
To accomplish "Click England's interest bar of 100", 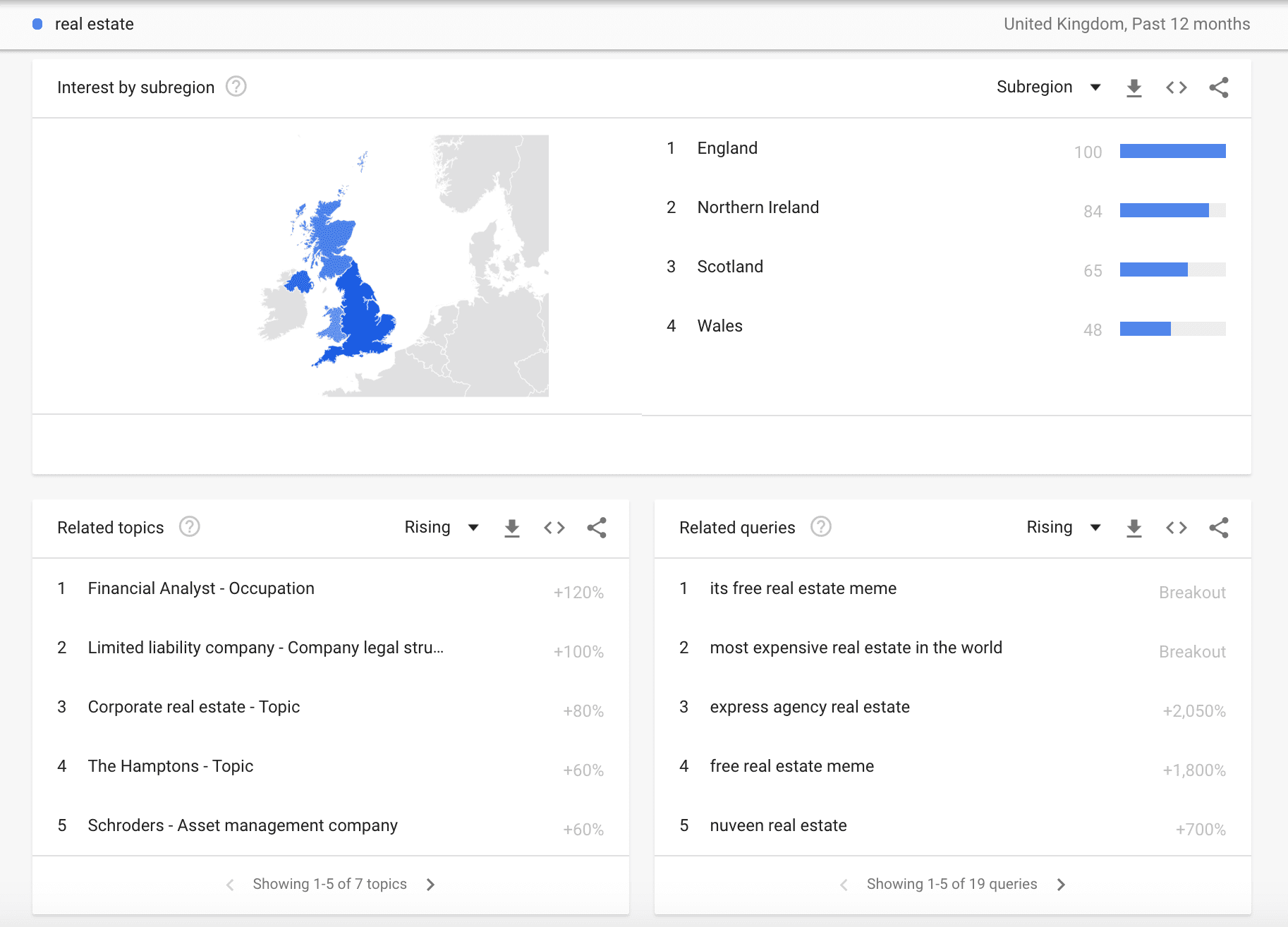I will [x=1172, y=151].
